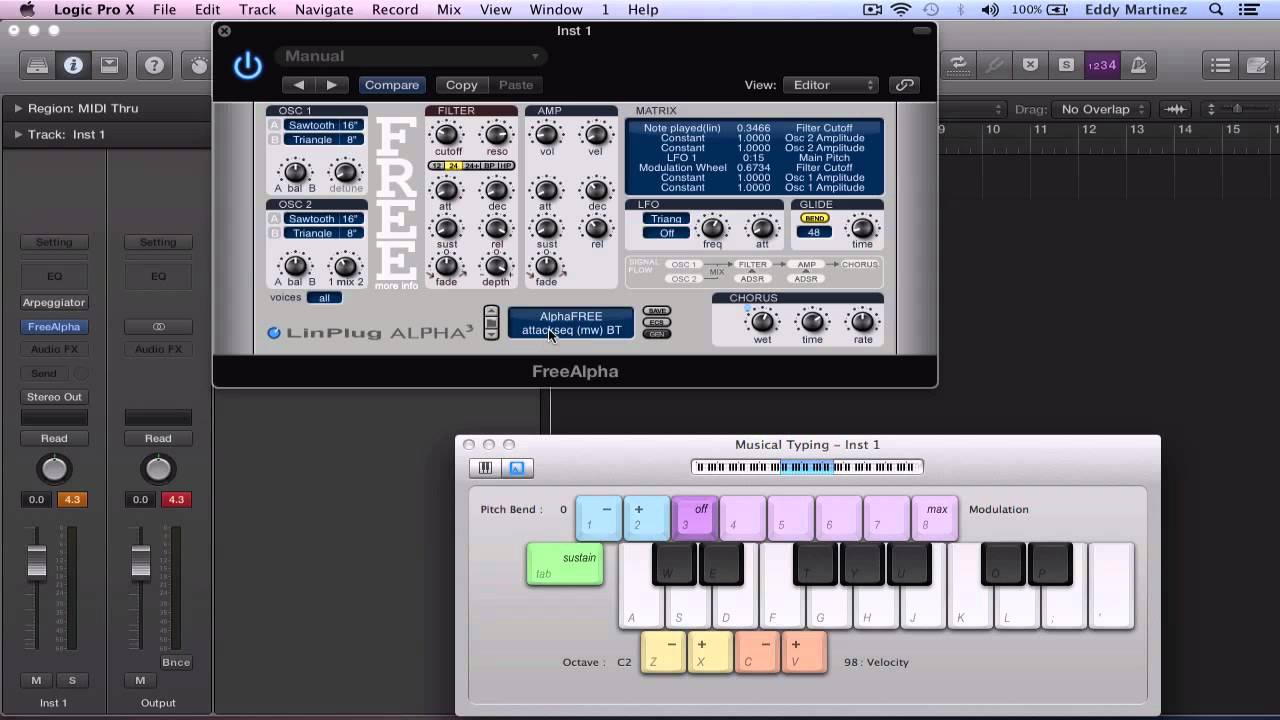Image resolution: width=1280 pixels, height=720 pixels.
Task: Open the Manual preset dropdown
Action: 411,56
